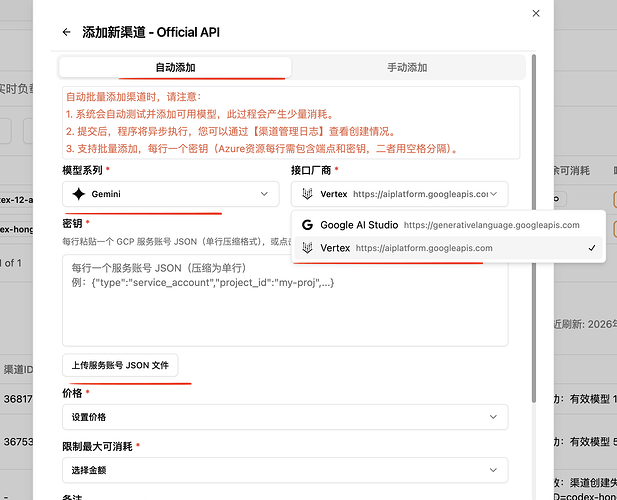The image size is (617, 500).
Task: Click the 限制最大可消耗 label
Action: pos(97,446)
